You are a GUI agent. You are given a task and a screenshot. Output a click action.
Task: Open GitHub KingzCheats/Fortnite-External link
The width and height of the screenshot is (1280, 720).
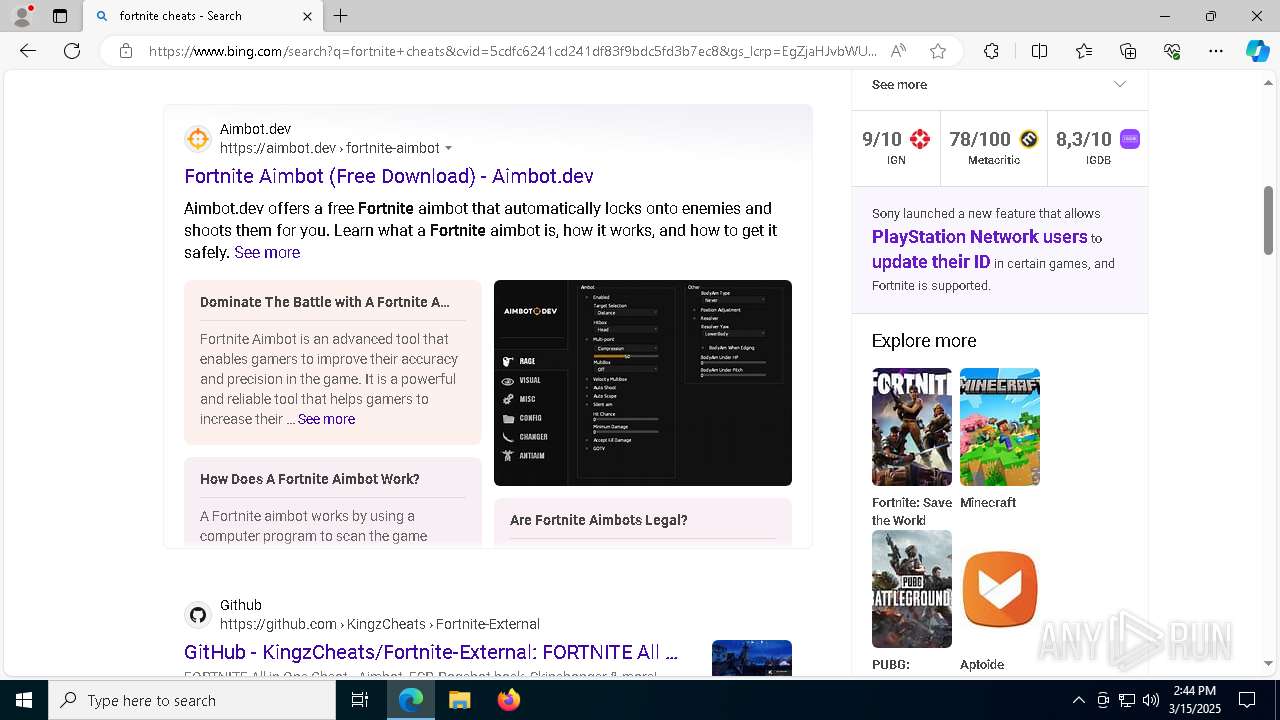[x=431, y=652]
